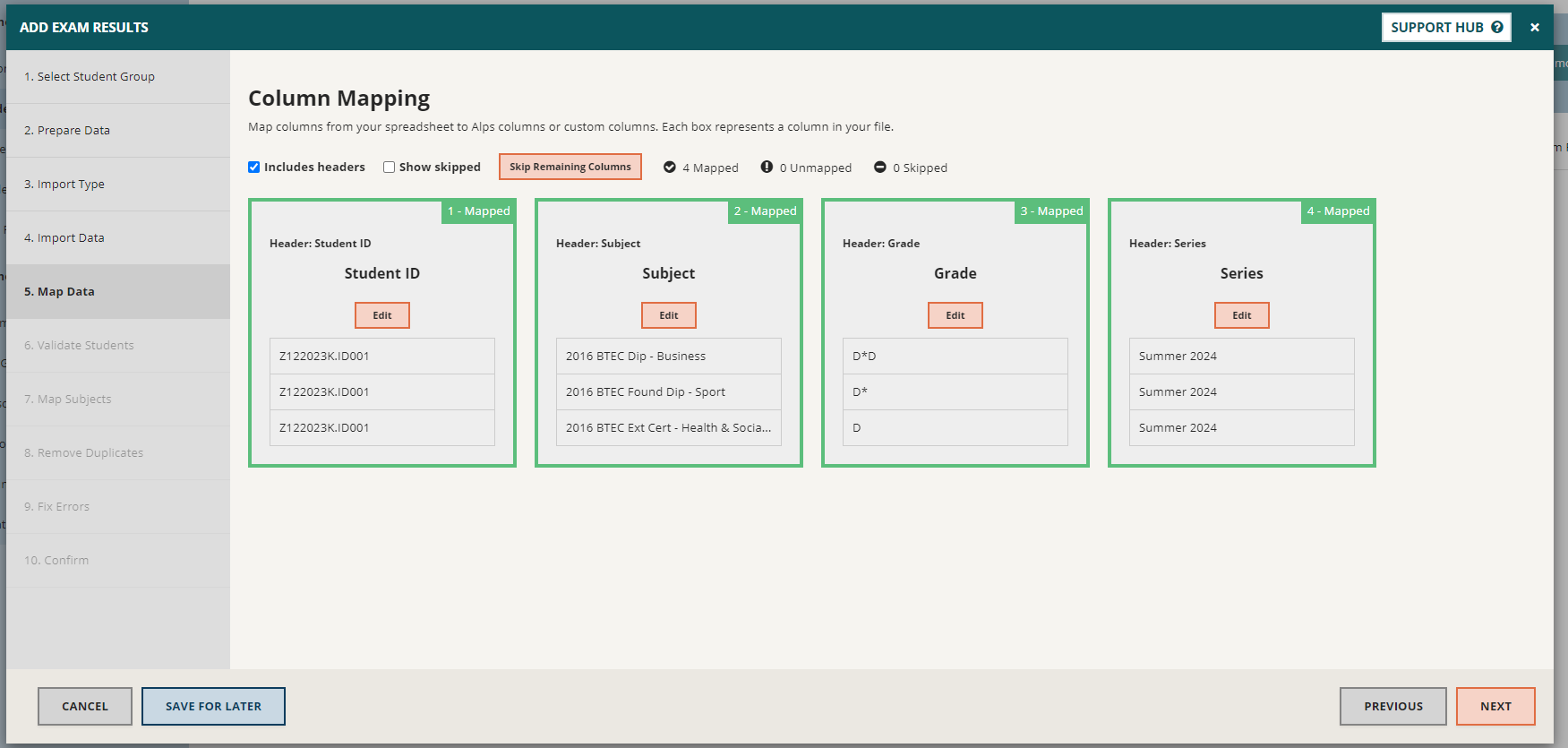The width and height of the screenshot is (1568, 748).
Task: Select step 6 Validate Students
Action: point(118,346)
